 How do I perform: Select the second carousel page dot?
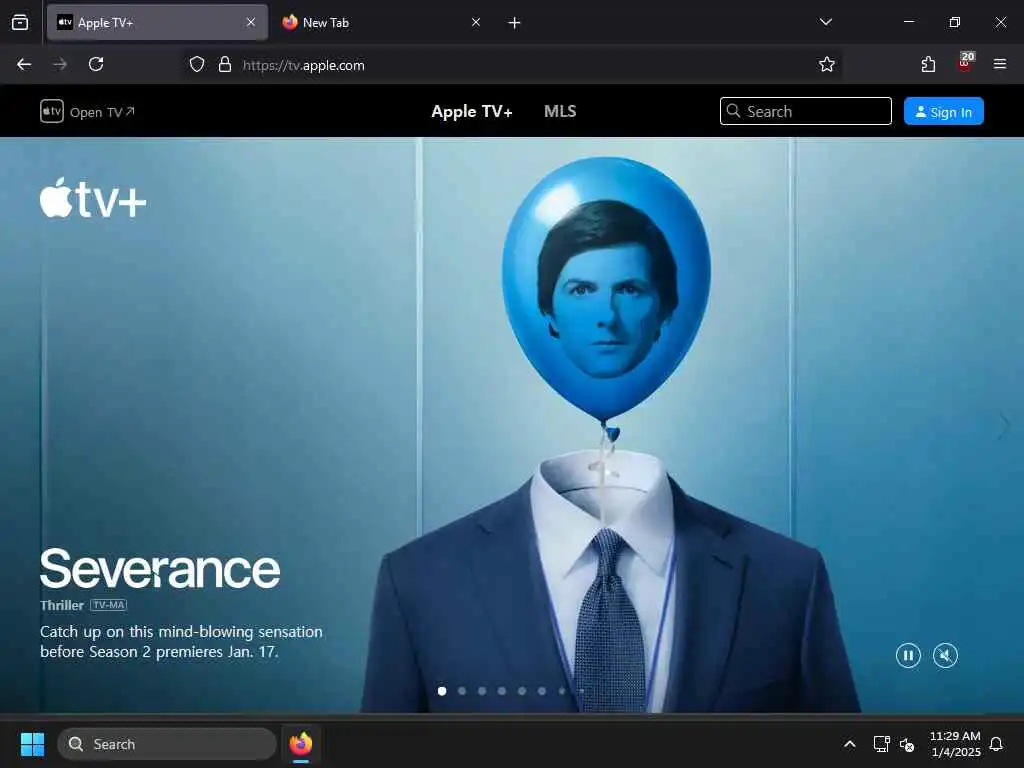462,691
